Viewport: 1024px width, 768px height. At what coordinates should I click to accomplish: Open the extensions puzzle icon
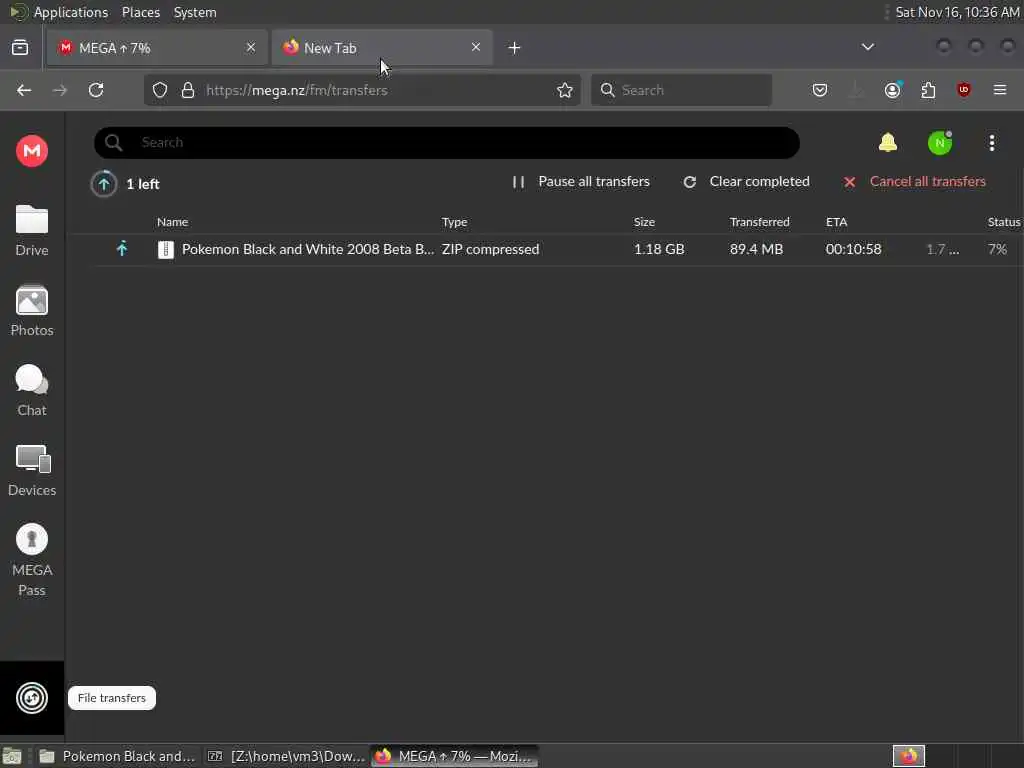(x=928, y=90)
